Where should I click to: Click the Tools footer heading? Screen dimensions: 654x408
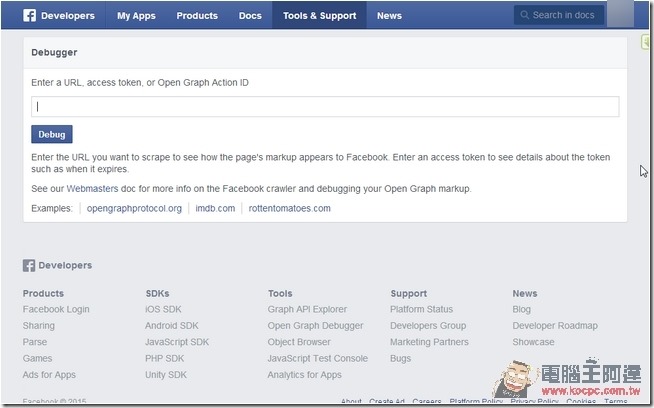point(280,294)
